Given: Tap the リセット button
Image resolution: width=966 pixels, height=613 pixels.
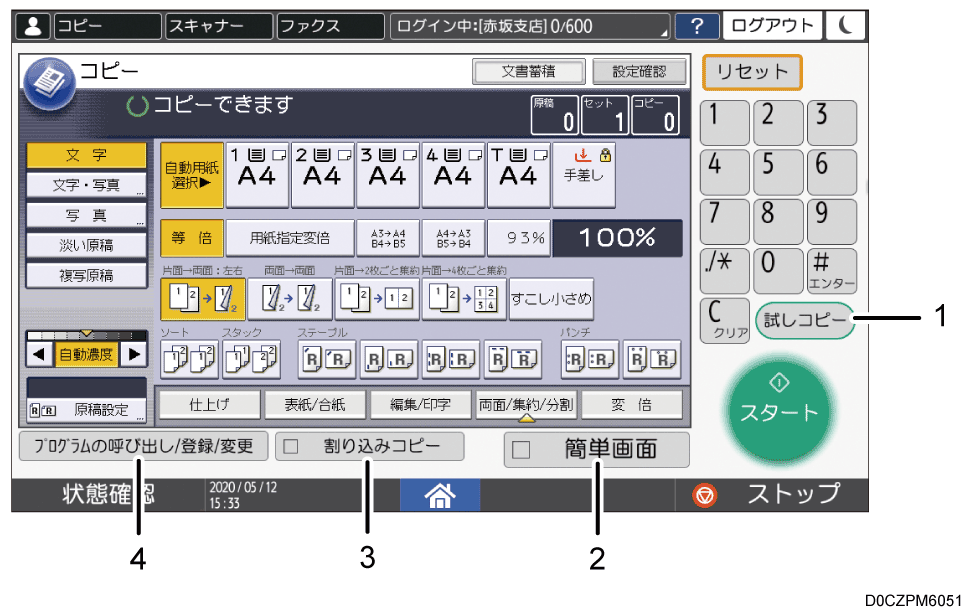Looking at the screenshot, I should [752, 72].
